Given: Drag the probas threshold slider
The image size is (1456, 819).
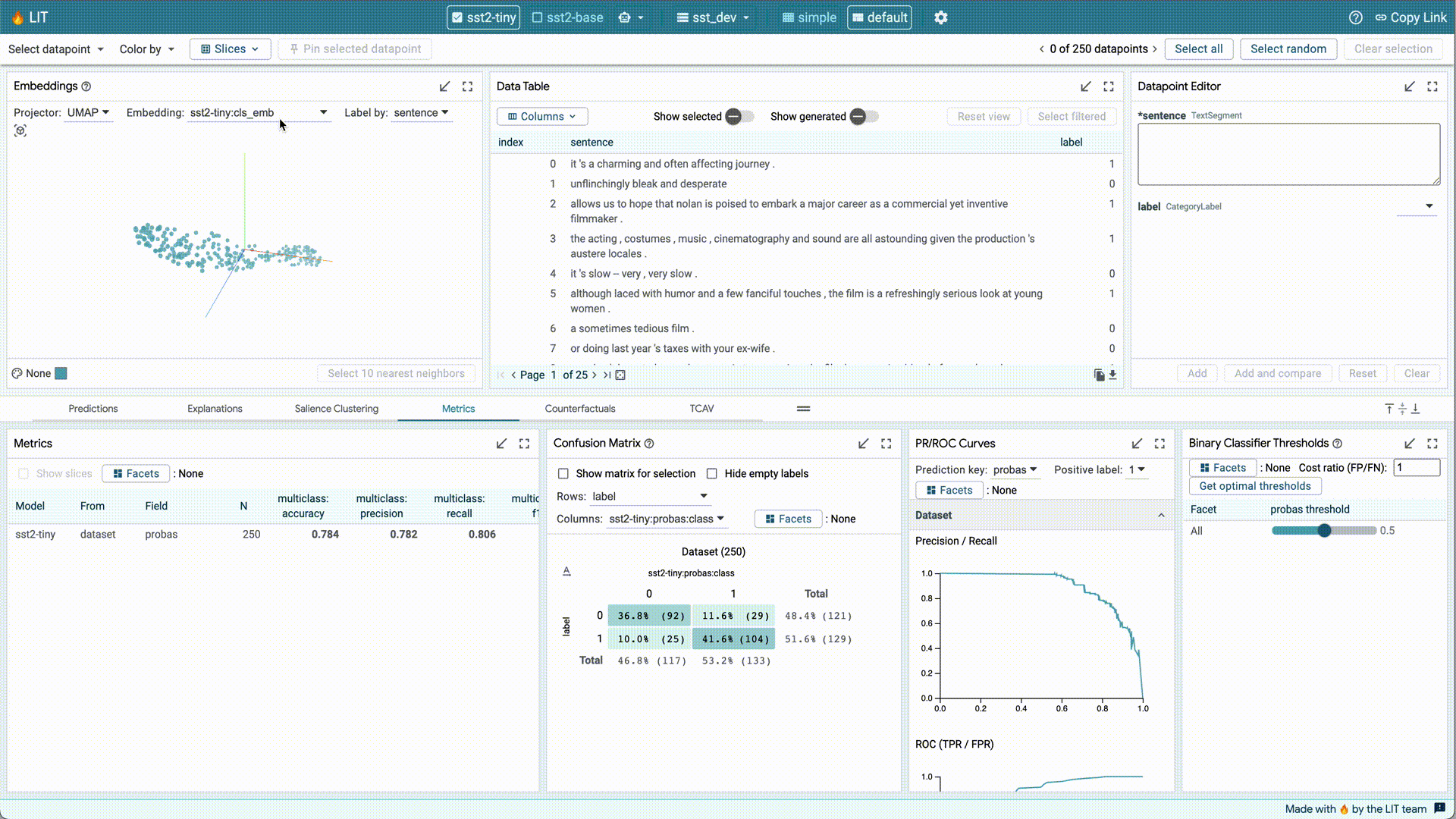Looking at the screenshot, I should (1325, 530).
